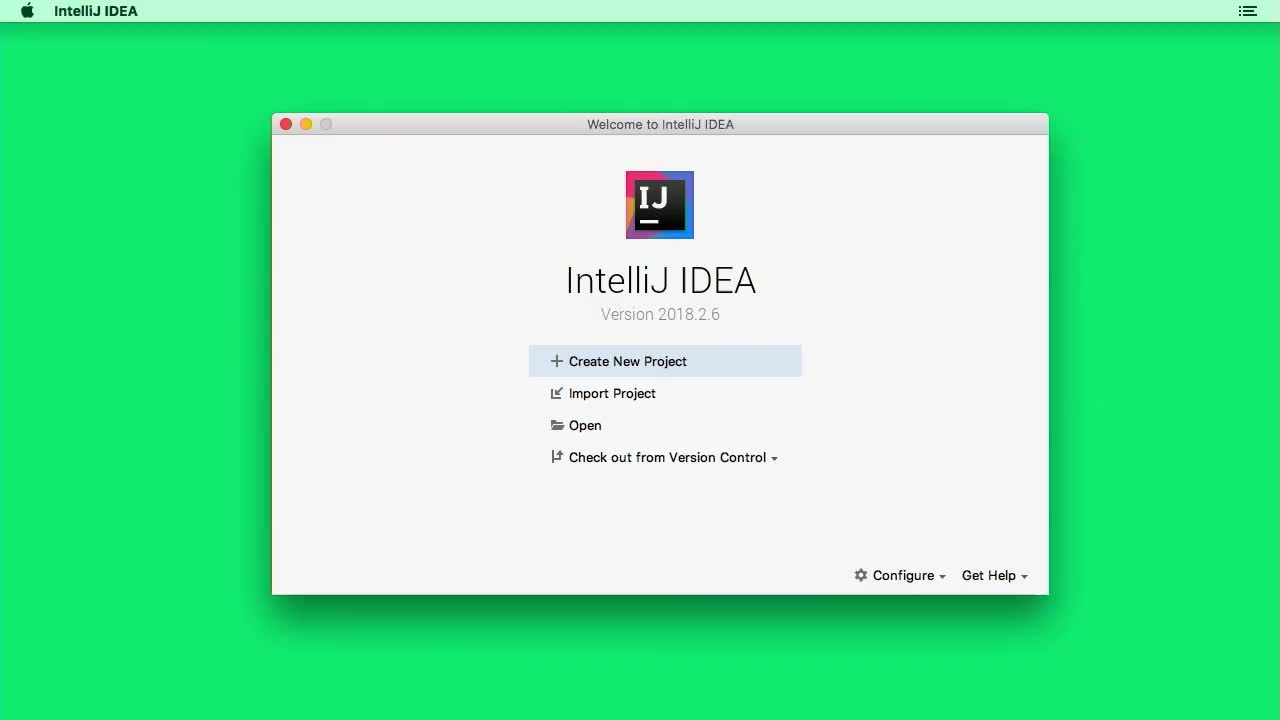Click the version control branch icon
Image resolution: width=1280 pixels, height=720 pixels.
557,457
